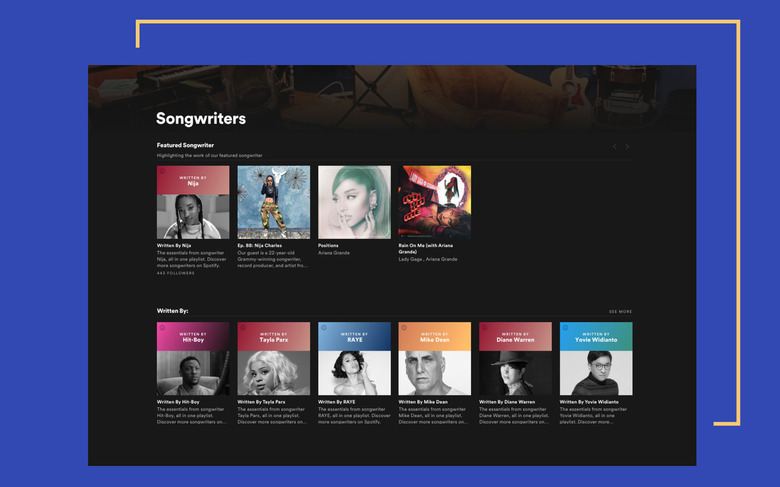Click the Lady Gaga artist link under Rain On Me
The image size is (780, 487).
[411, 259]
